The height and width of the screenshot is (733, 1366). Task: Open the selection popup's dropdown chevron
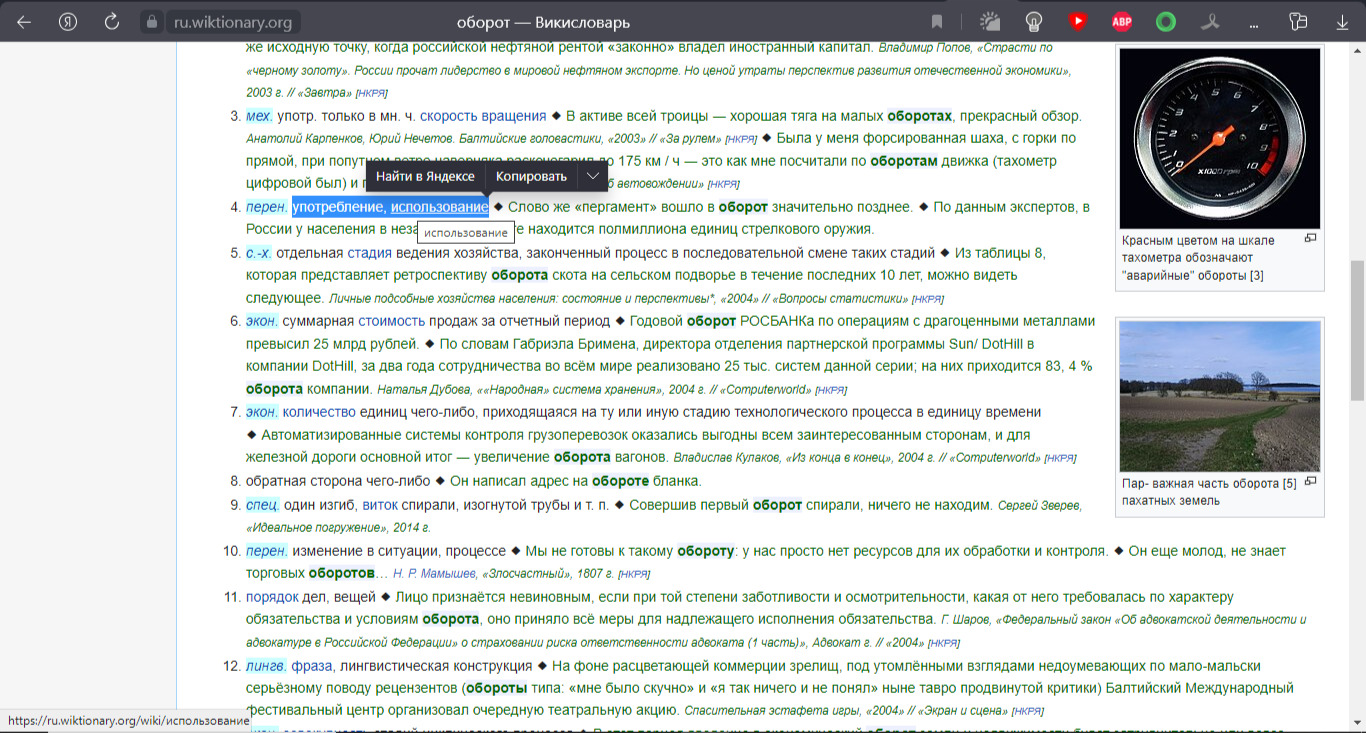pos(593,176)
